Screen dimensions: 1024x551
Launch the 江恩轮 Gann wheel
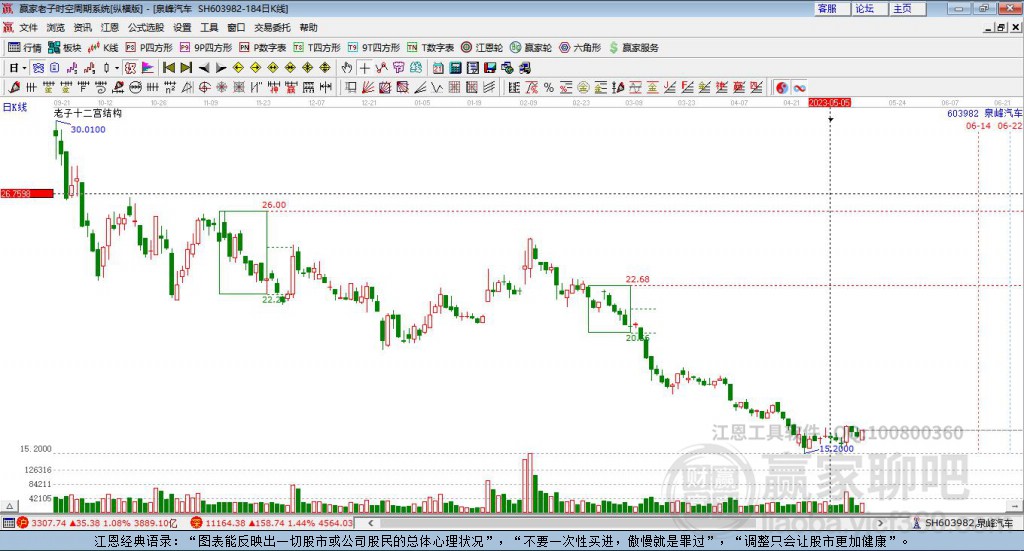tap(482, 48)
